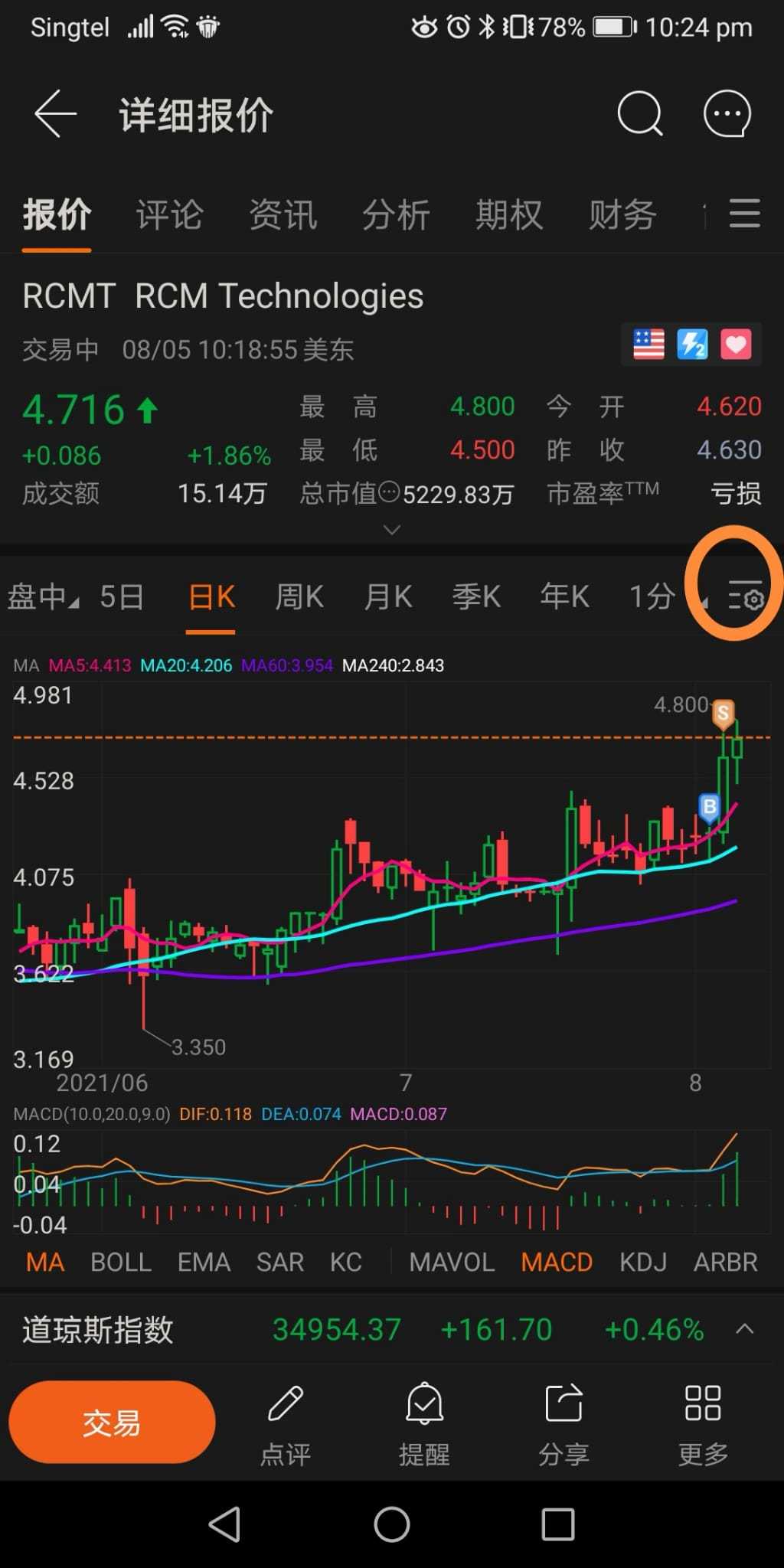The image size is (784, 1568).
Task: Tap the 分享 share icon
Action: tap(563, 1404)
